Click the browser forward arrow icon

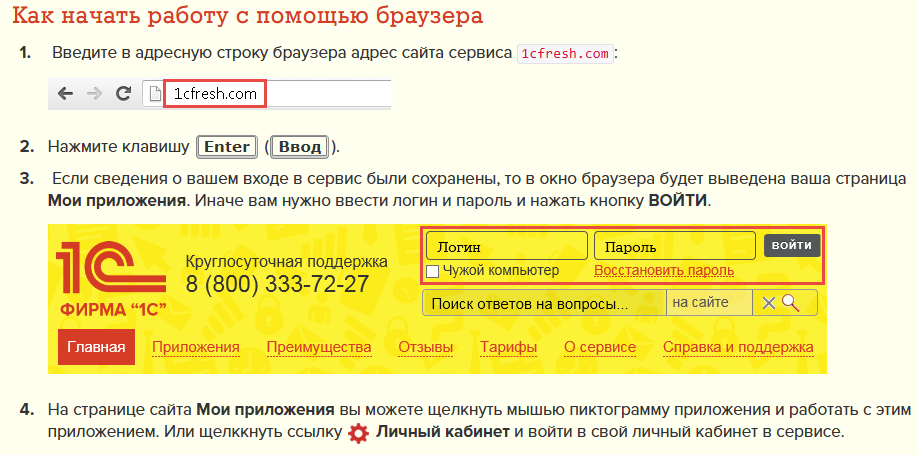pyautogui.click(x=94, y=94)
